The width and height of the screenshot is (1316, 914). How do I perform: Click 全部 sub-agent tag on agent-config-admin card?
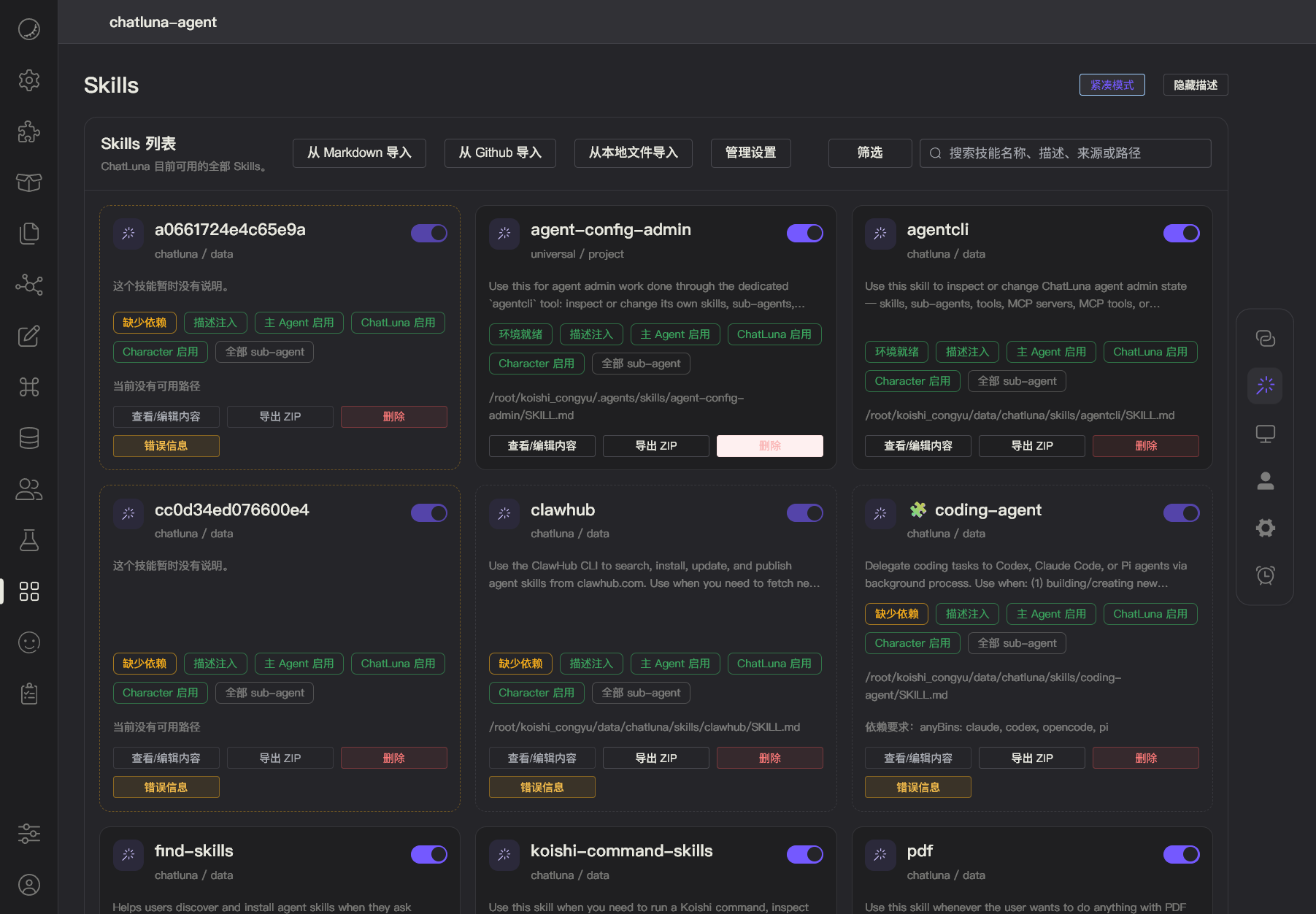641,364
